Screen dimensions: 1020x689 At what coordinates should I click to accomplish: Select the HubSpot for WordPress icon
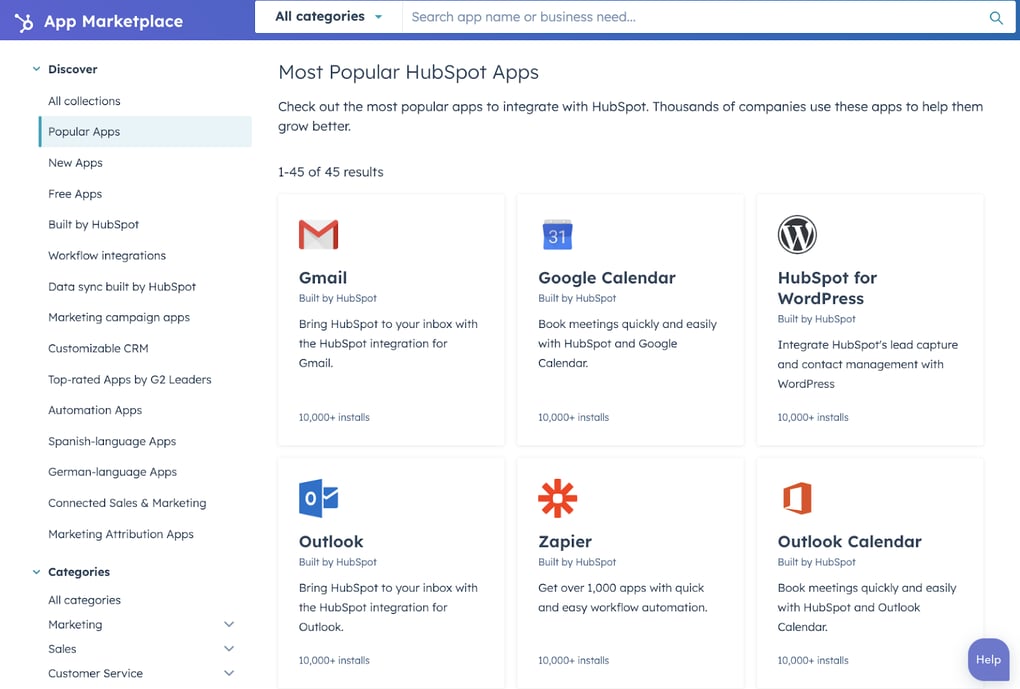(x=796, y=234)
